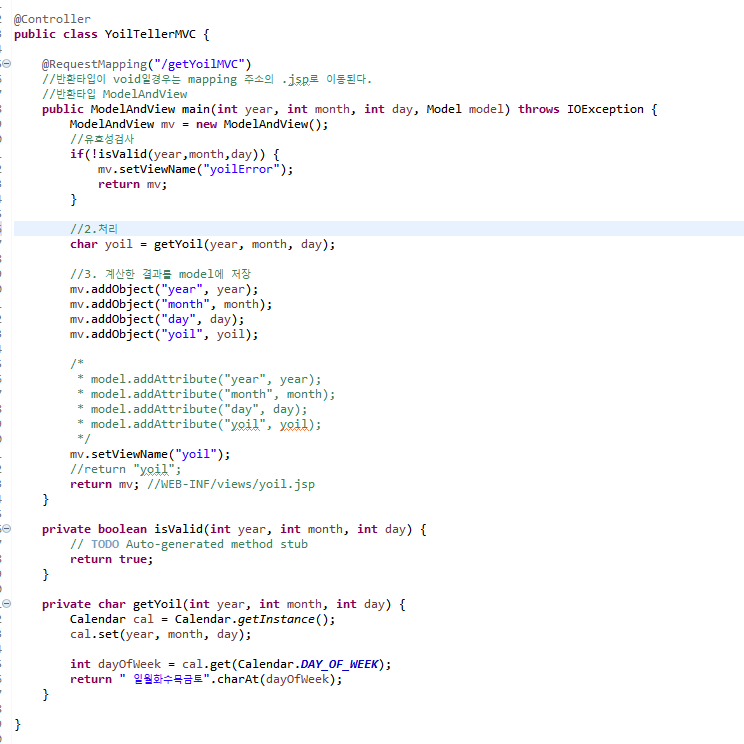Click the 'return mv;' inside the if block

(x=132, y=184)
